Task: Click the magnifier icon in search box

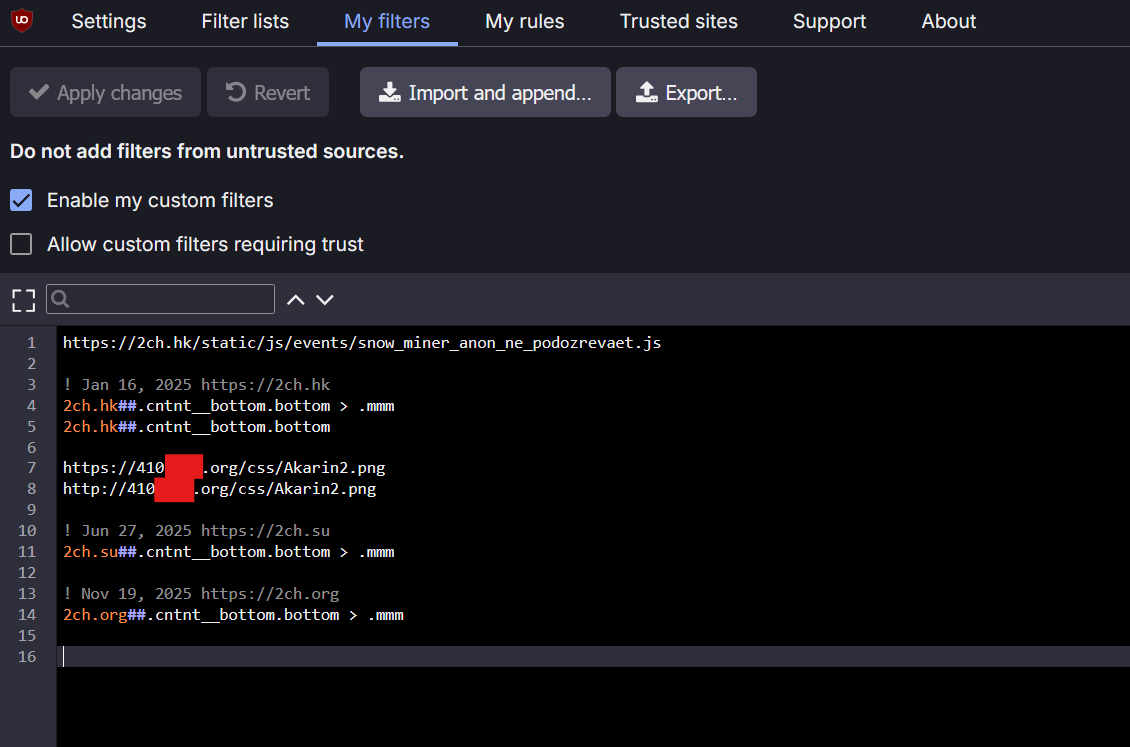Action: click(61, 299)
